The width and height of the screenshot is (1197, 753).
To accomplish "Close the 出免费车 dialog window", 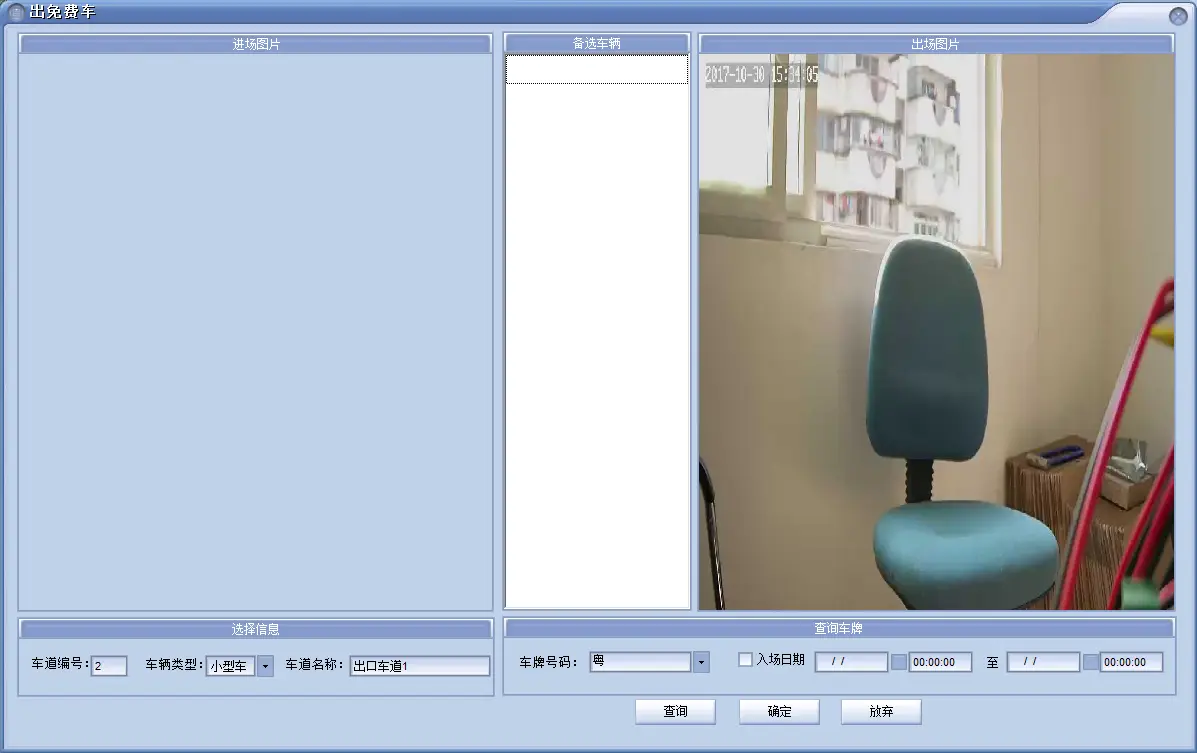I will pos(1178,16).
